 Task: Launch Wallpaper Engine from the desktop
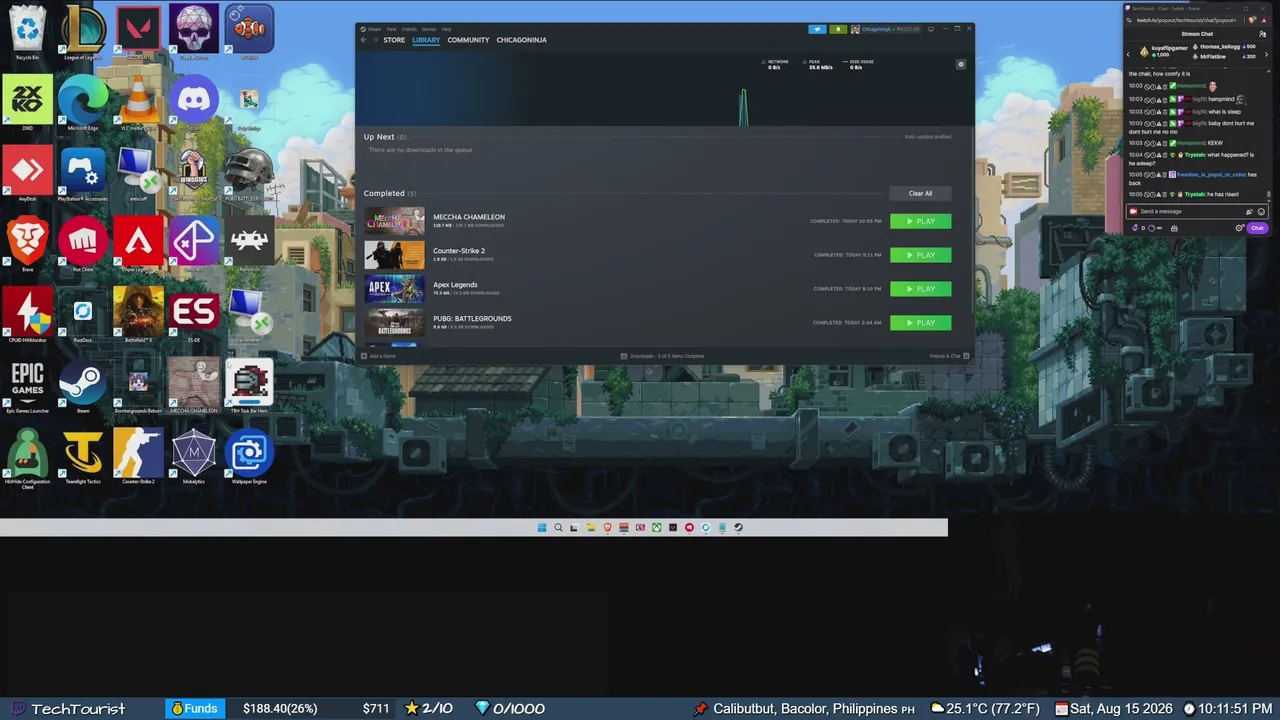248,456
